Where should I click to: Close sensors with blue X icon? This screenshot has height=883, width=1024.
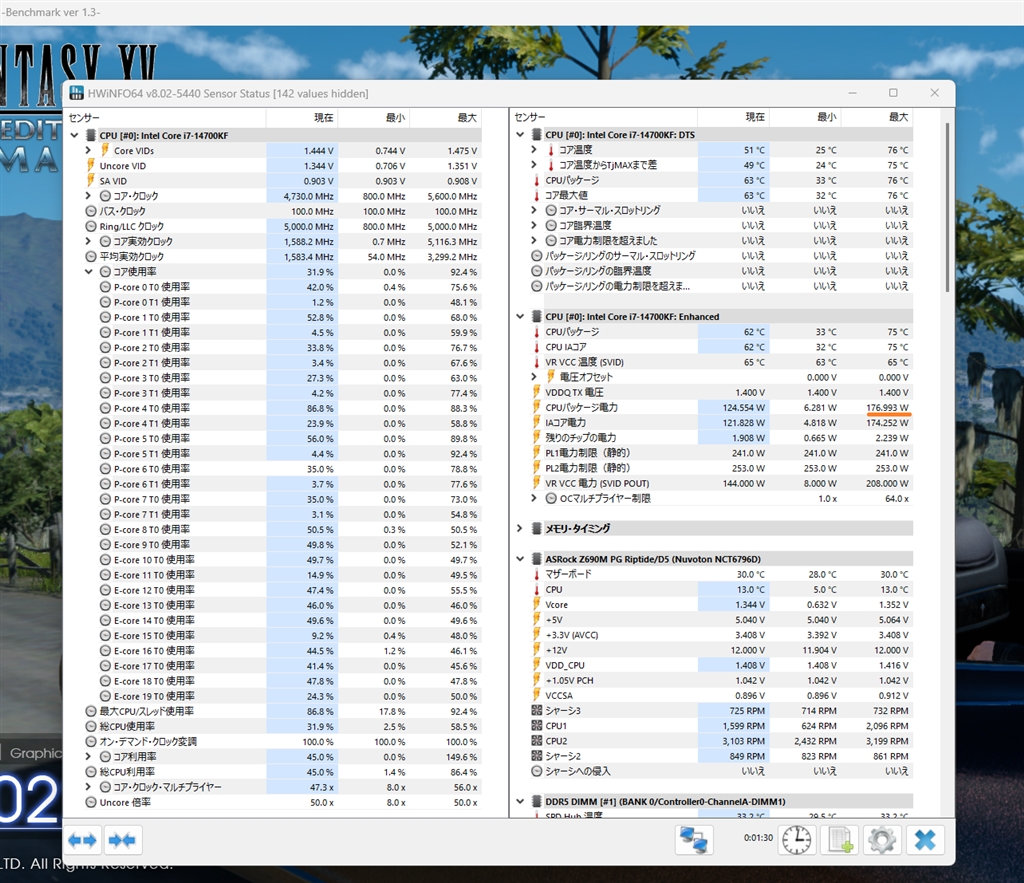[925, 840]
